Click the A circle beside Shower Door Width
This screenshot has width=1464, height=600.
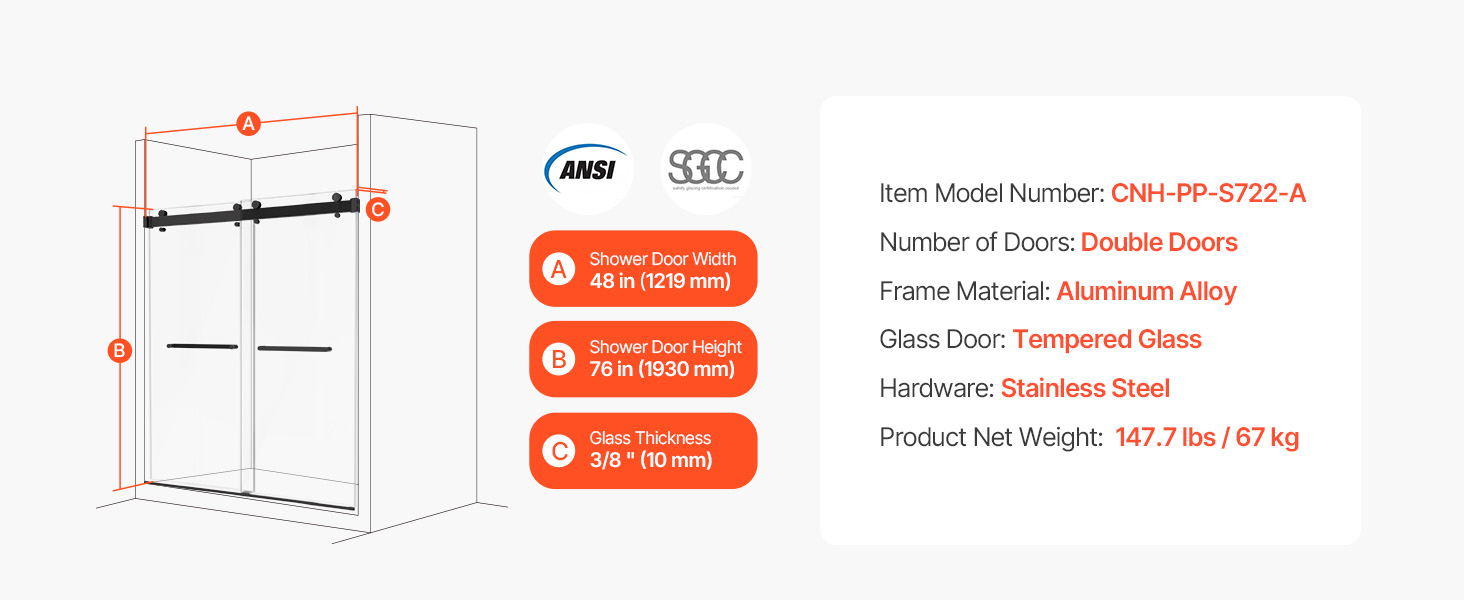(x=558, y=269)
